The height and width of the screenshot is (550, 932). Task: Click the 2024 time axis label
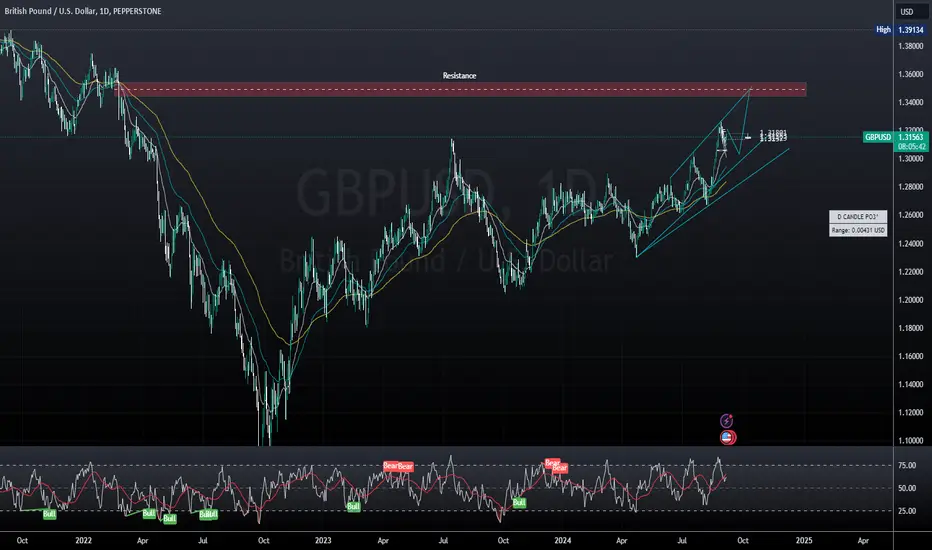[x=562, y=540]
